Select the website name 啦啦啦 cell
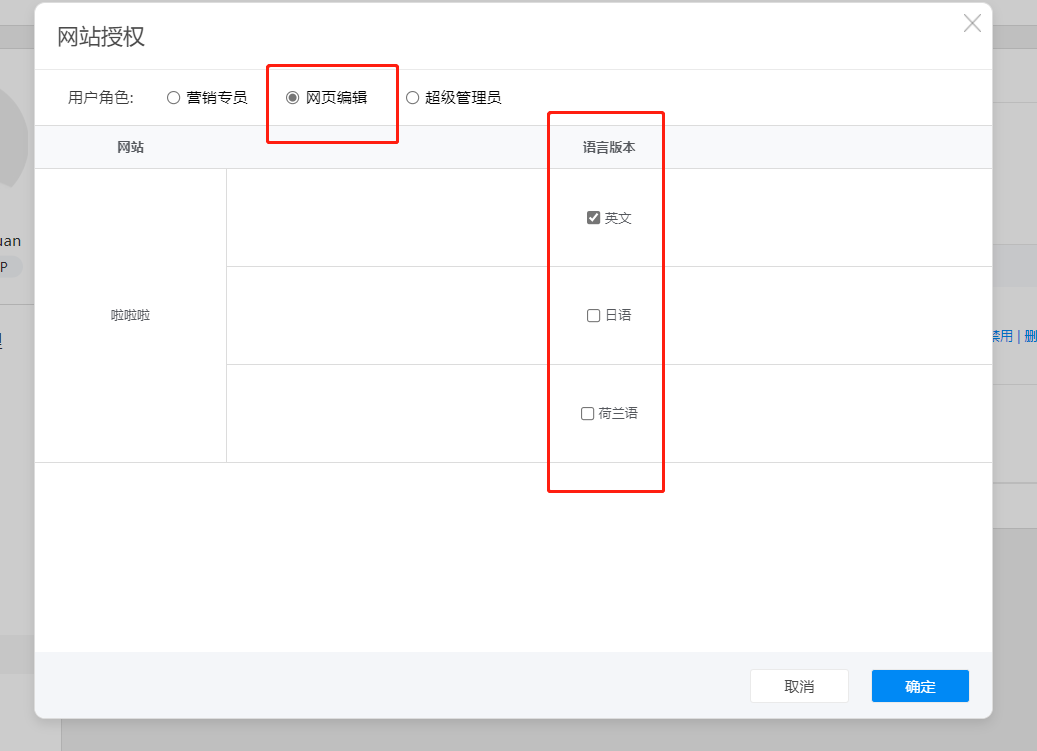The height and width of the screenshot is (751, 1037). (x=130, y=314)
